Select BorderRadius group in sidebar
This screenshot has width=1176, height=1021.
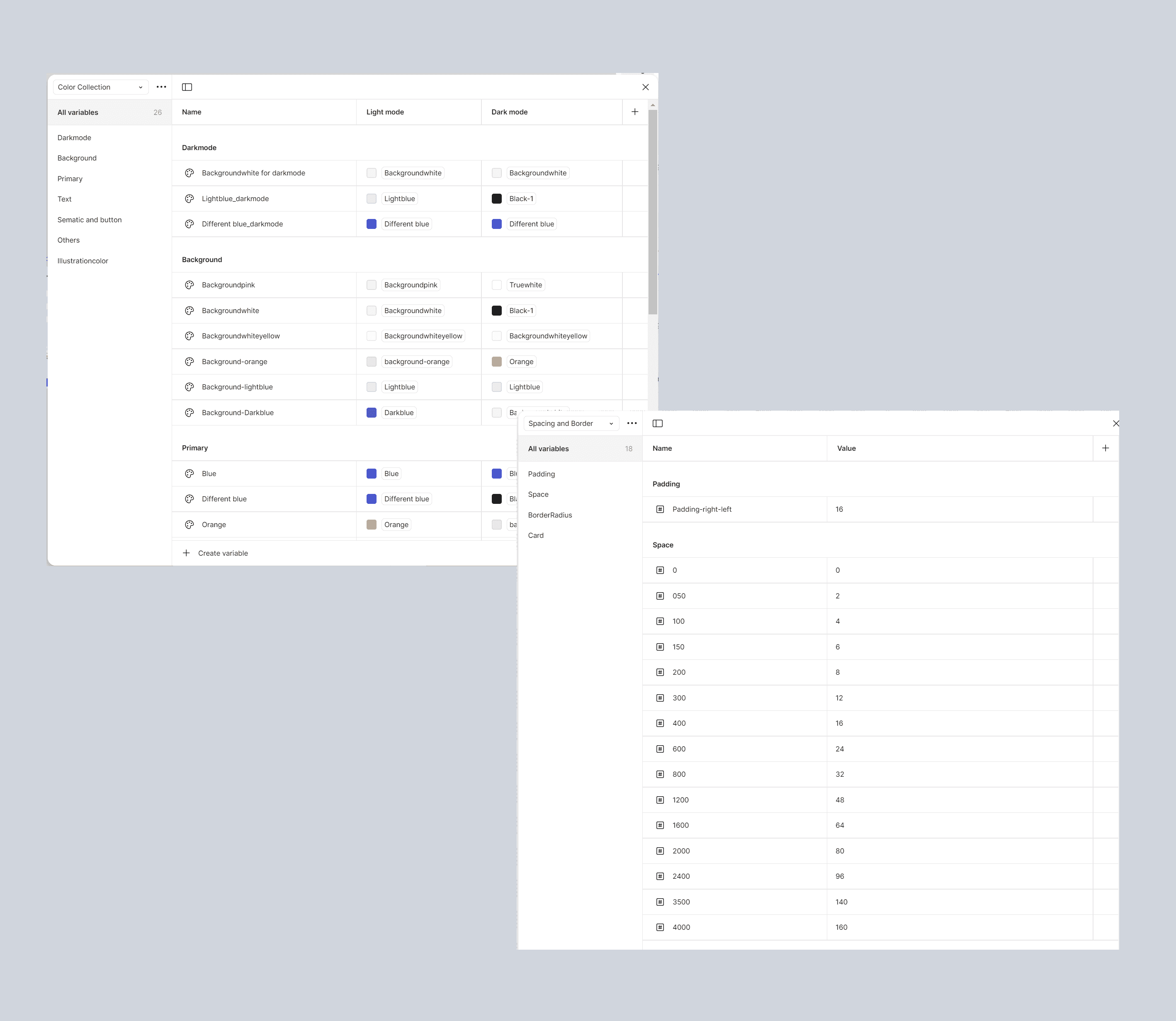(550, 515)
